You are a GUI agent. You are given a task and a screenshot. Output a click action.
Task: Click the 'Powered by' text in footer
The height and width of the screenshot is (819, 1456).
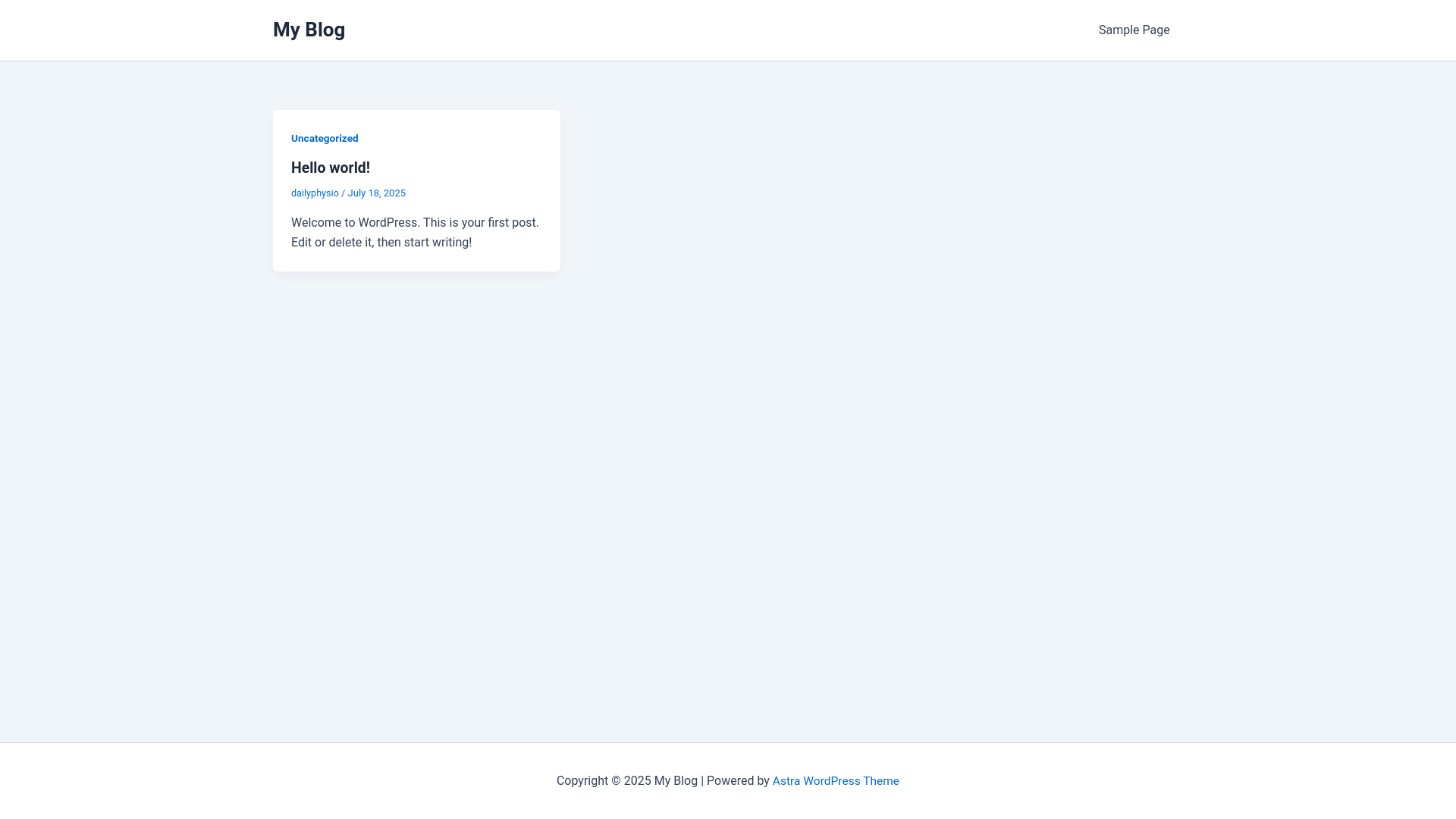coord(738,781)
